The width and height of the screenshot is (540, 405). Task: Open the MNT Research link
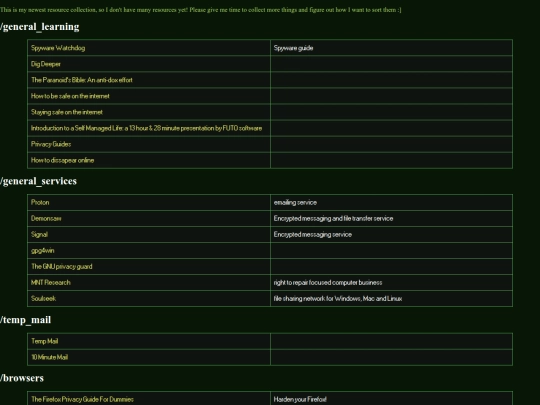(51, 282)
